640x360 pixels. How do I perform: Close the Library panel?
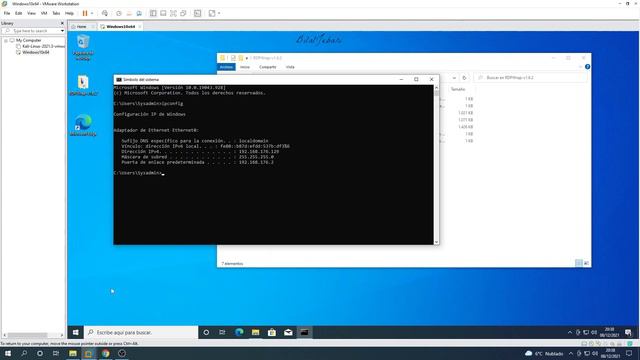pyautogui.click(x=62, y=23)
